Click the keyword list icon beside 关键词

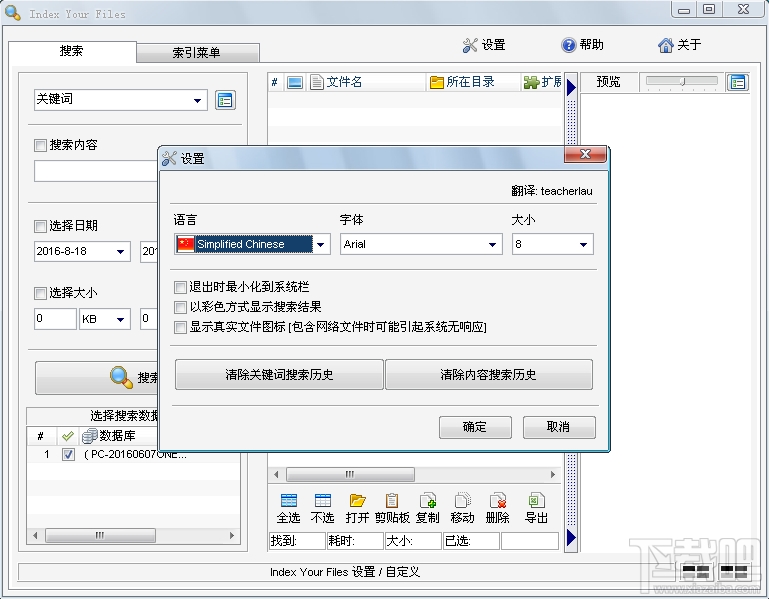click(x=225, y=100)
